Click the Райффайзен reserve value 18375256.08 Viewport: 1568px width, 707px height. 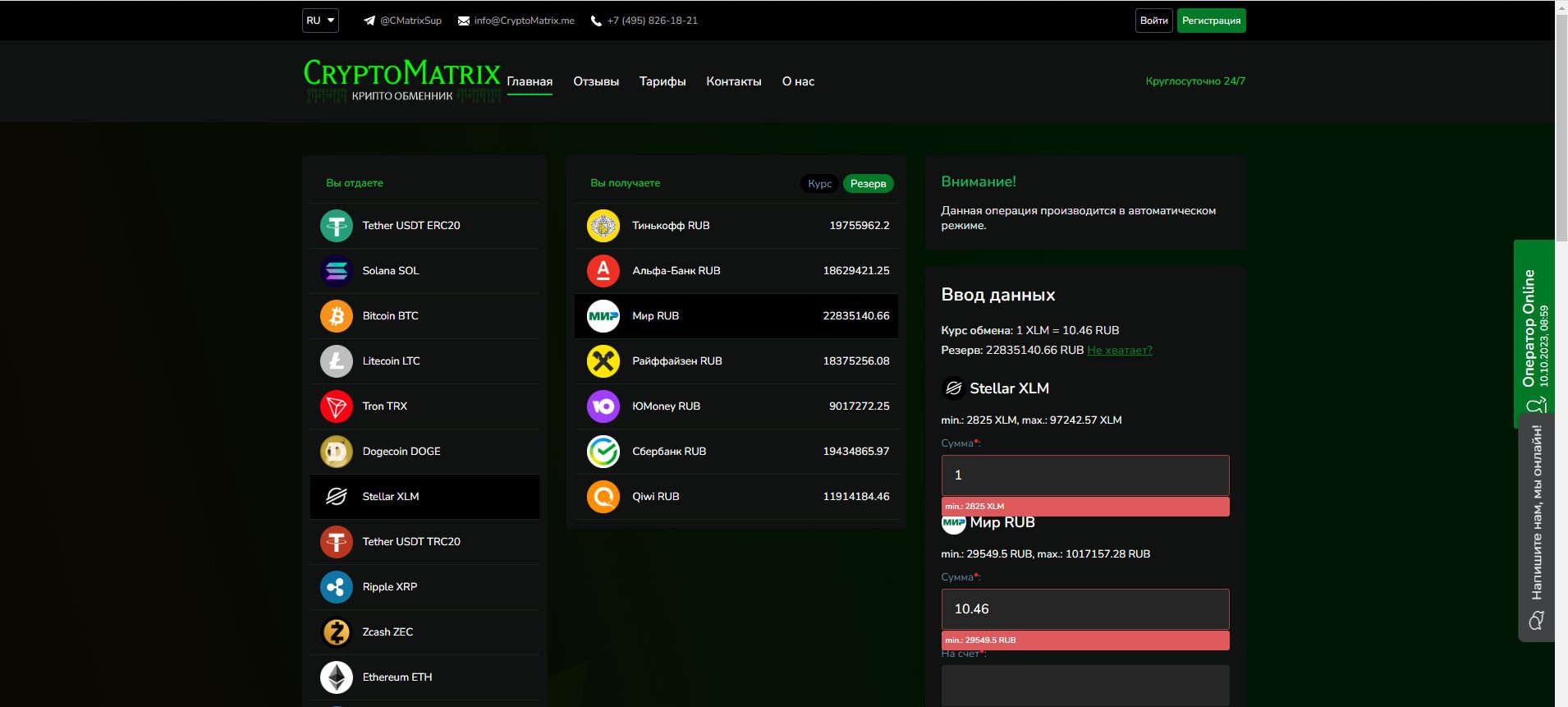pos(856,361)
